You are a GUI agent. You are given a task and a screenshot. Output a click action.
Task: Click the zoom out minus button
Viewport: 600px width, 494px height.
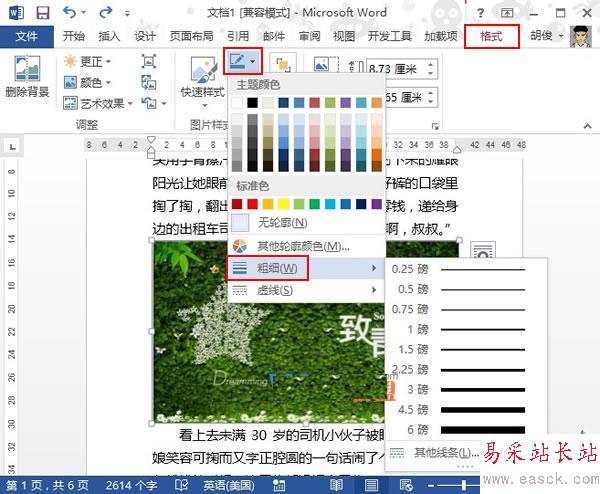point(431,486)
